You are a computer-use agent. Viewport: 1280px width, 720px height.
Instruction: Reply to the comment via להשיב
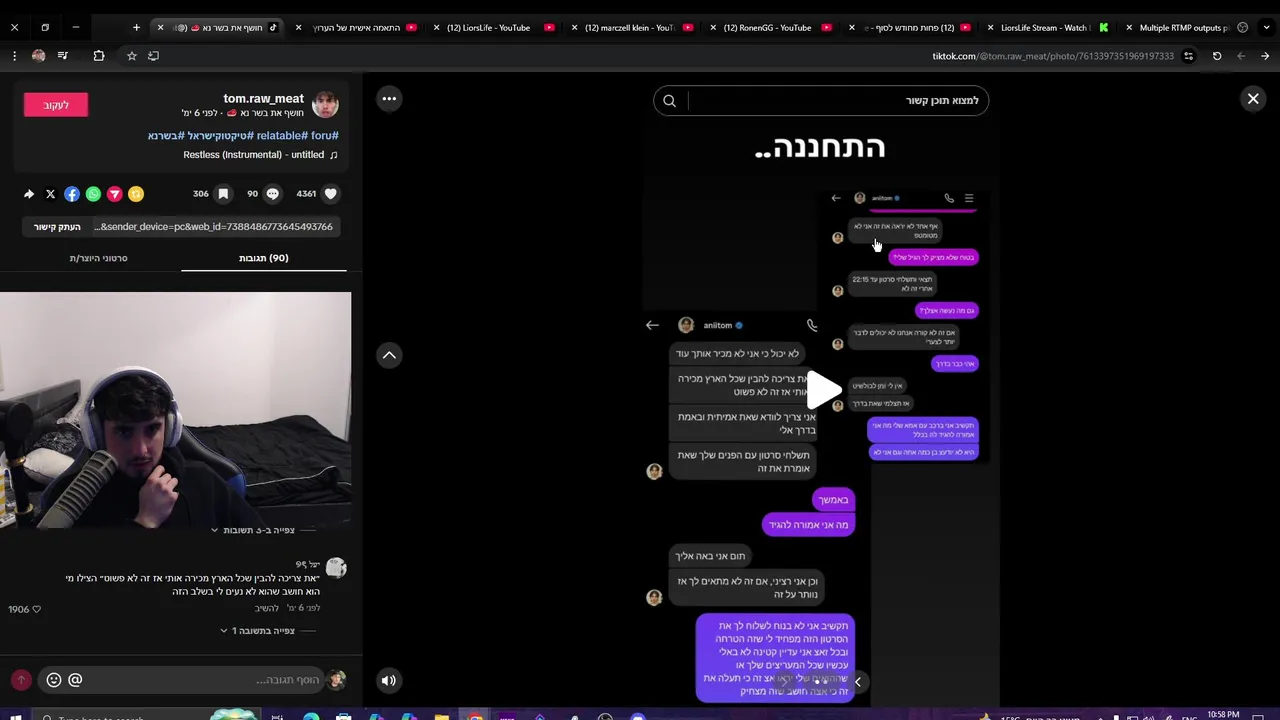(x=267, y=608)
